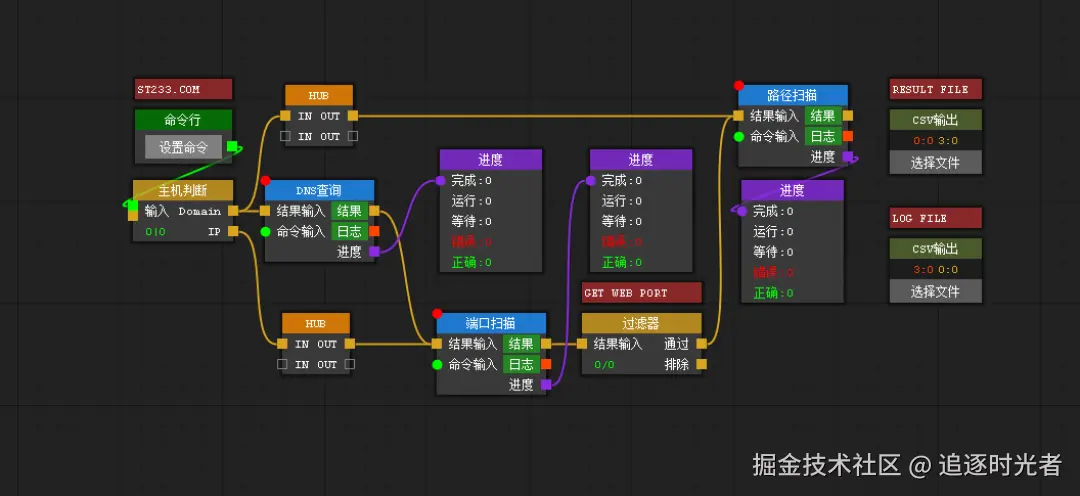Select the RESULT FILE label node
Viewport: 1080px width, 496px height.
[935, 90]
